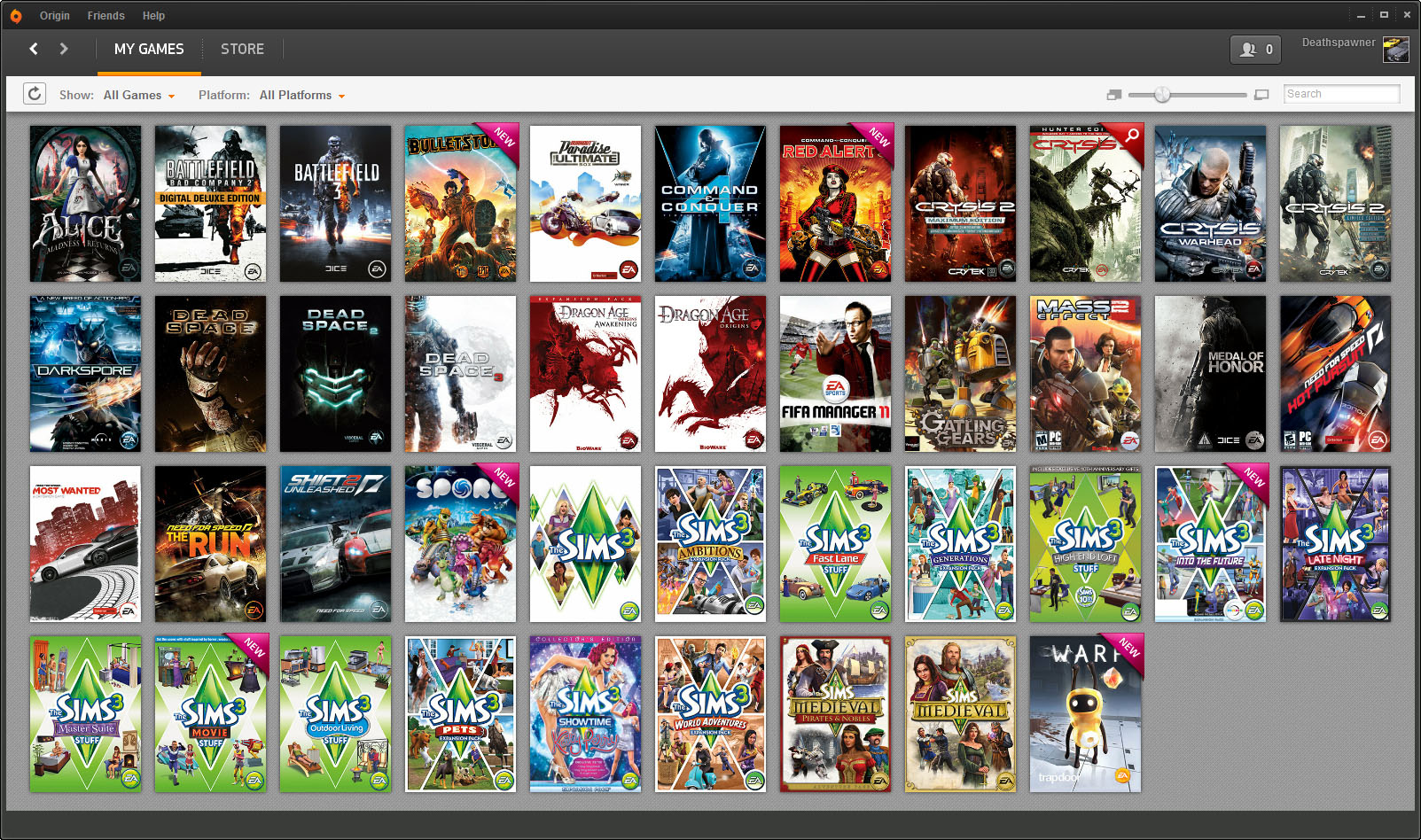Open the Crysis Warhead tile
The image size is (1421, 840).
1210,204
